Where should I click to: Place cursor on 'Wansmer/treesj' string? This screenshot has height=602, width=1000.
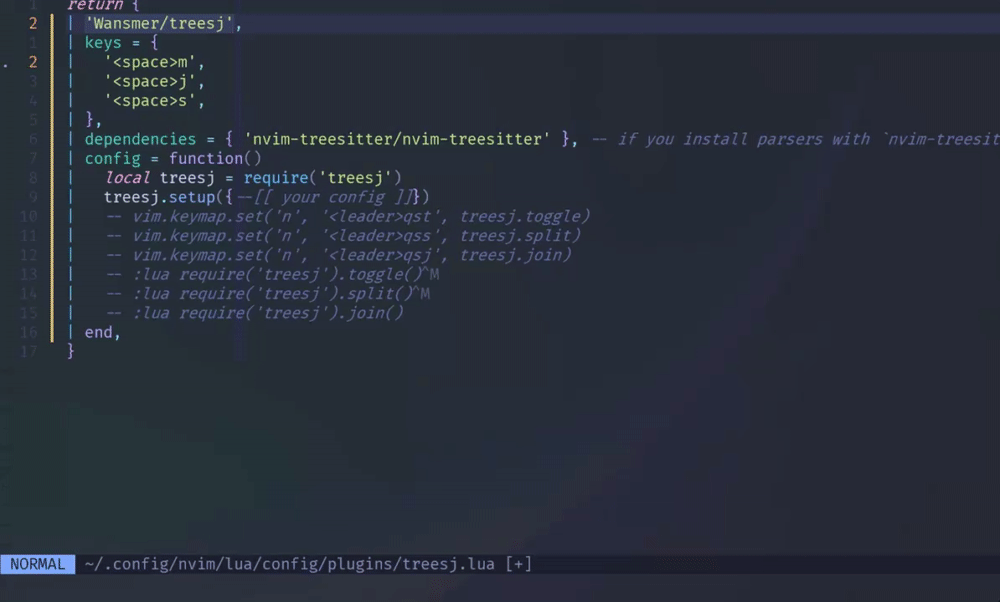(159, 24)
